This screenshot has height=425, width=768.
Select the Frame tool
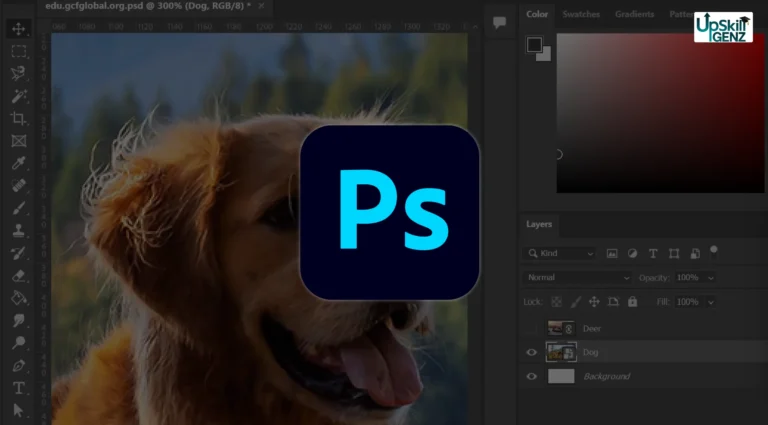[x=19, y=141]
